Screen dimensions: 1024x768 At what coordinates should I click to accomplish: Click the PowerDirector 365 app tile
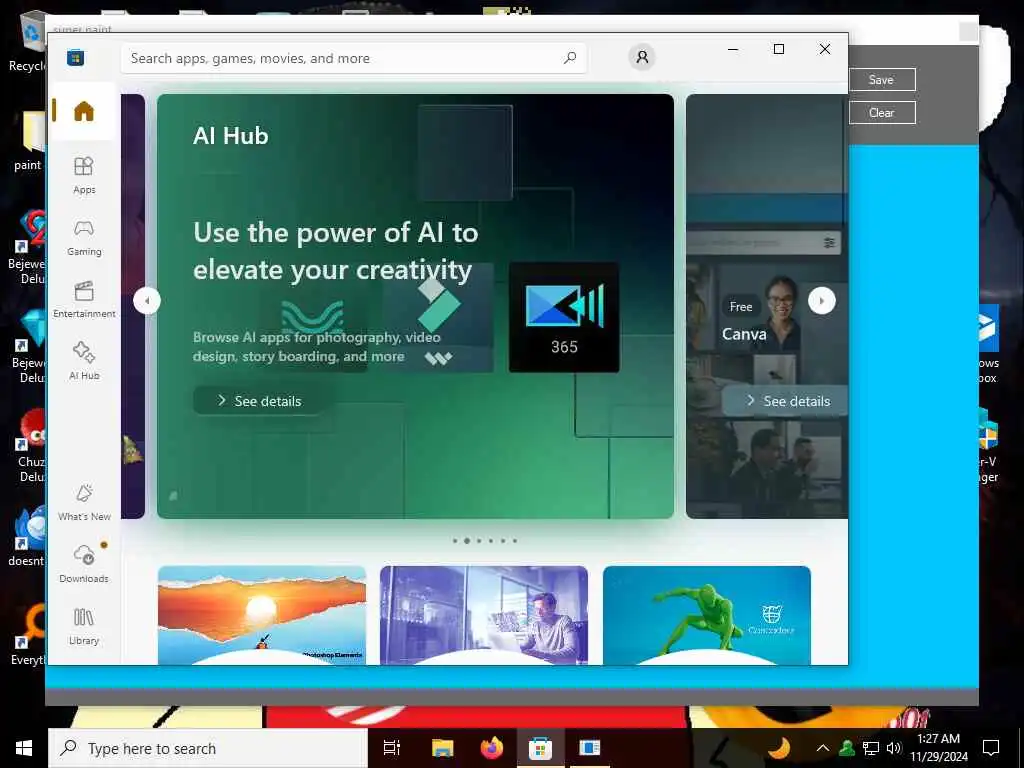point(564,317)
